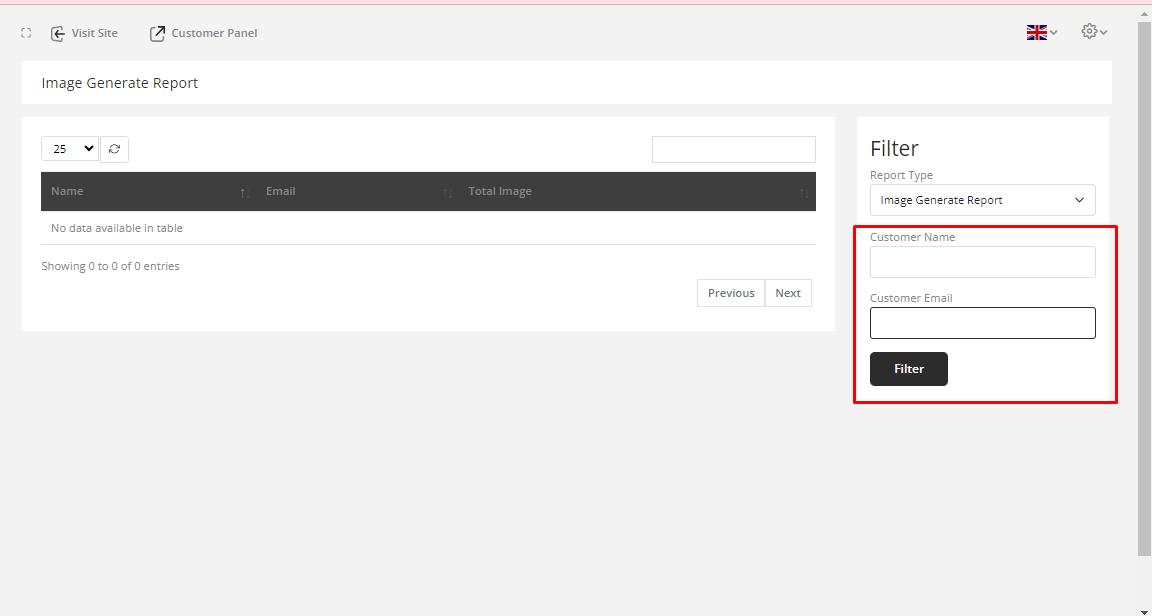The width and height of the screenshot is (1152, 616).
Task: Open the Customer Panel link
Action: coord(214,33)
